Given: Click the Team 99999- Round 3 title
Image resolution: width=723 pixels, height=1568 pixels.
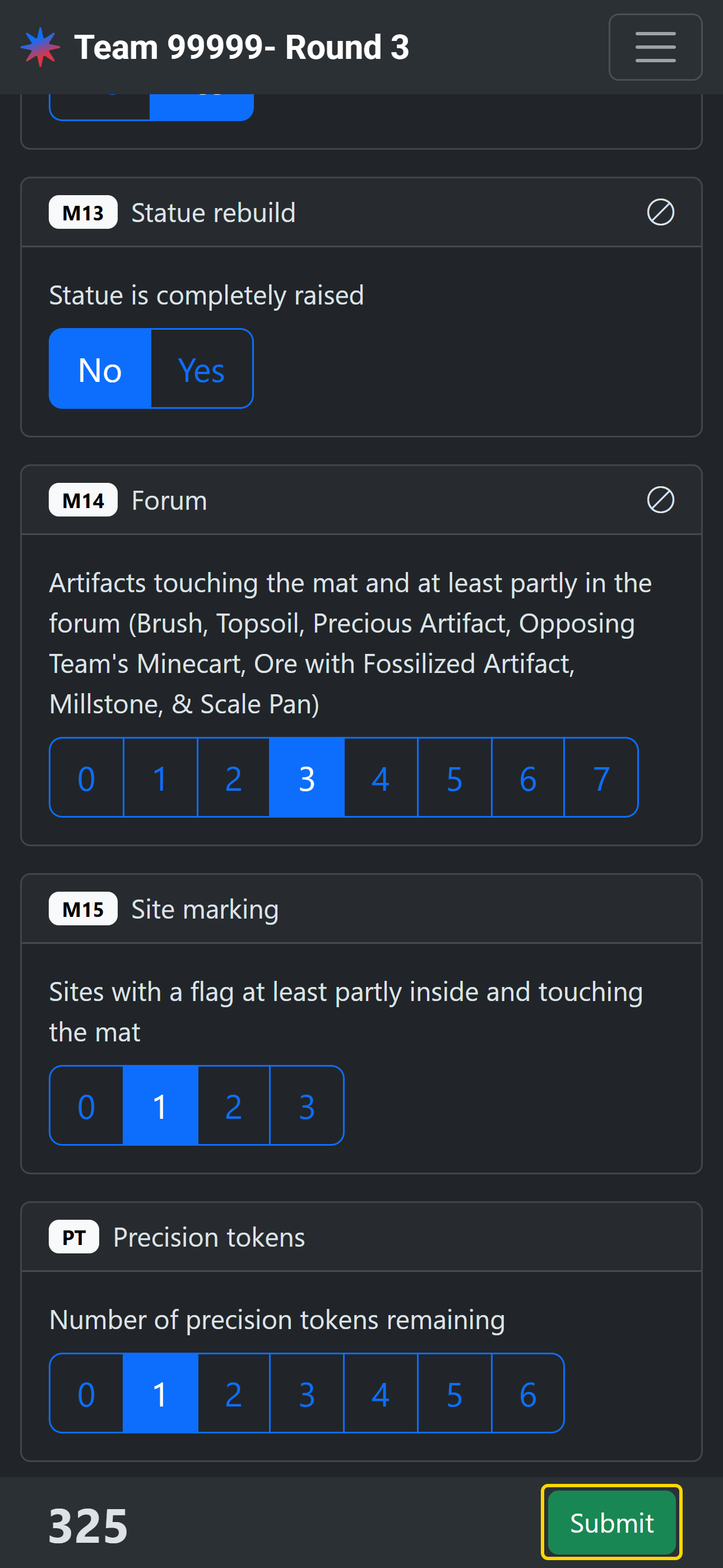Looking at the screenshot, I should [x=242, y=48].
